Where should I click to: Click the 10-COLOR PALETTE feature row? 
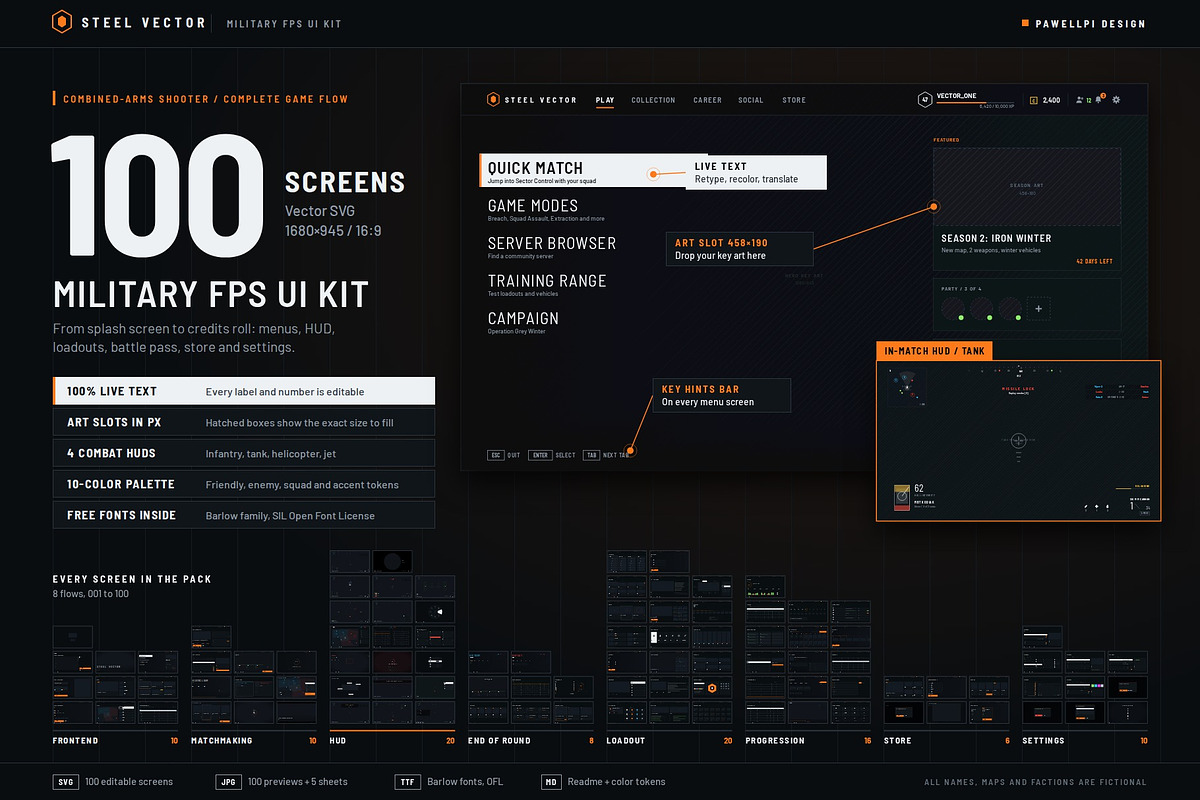(244, 484)
